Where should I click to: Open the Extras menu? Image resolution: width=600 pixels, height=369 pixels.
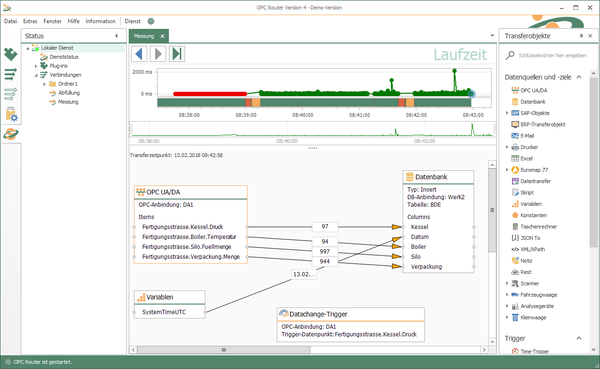click(30, 21)
